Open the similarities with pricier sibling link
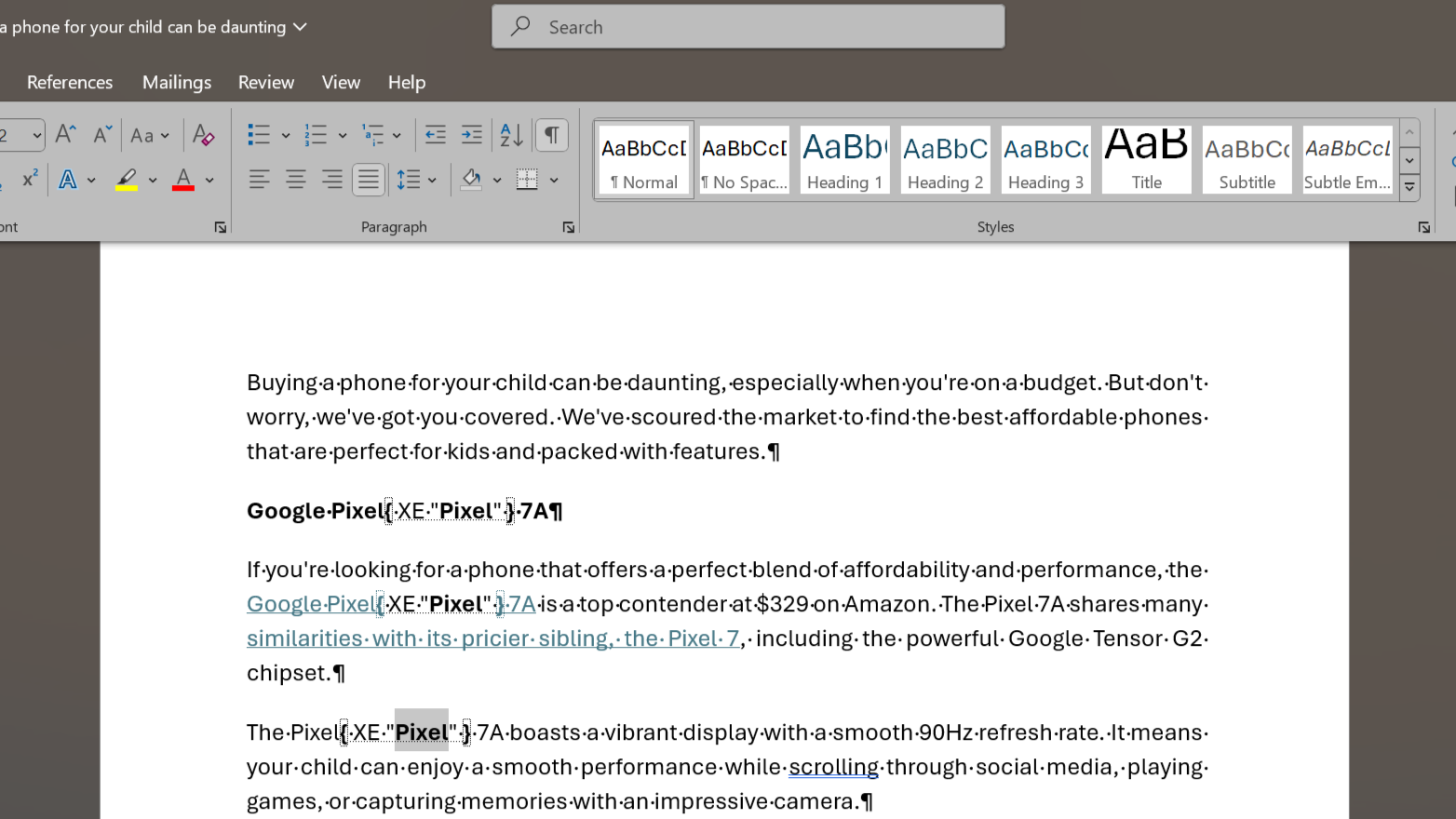This screenshot has width=1456, height=819. 493,638
